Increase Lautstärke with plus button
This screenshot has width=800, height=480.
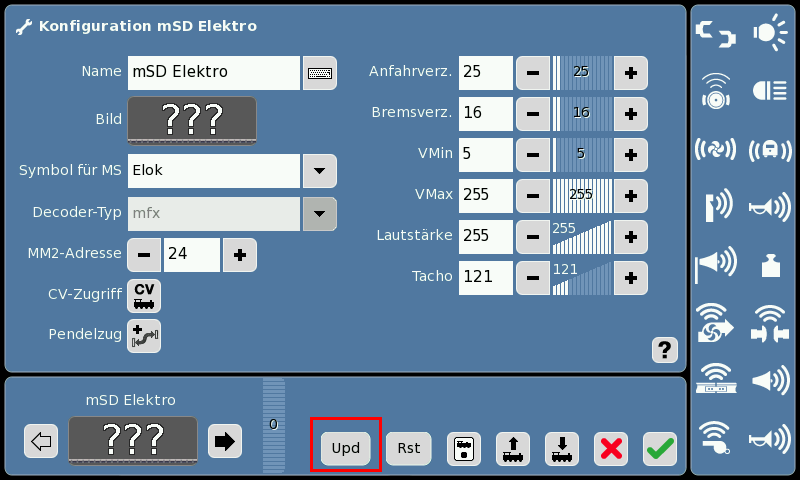(631, 237)
